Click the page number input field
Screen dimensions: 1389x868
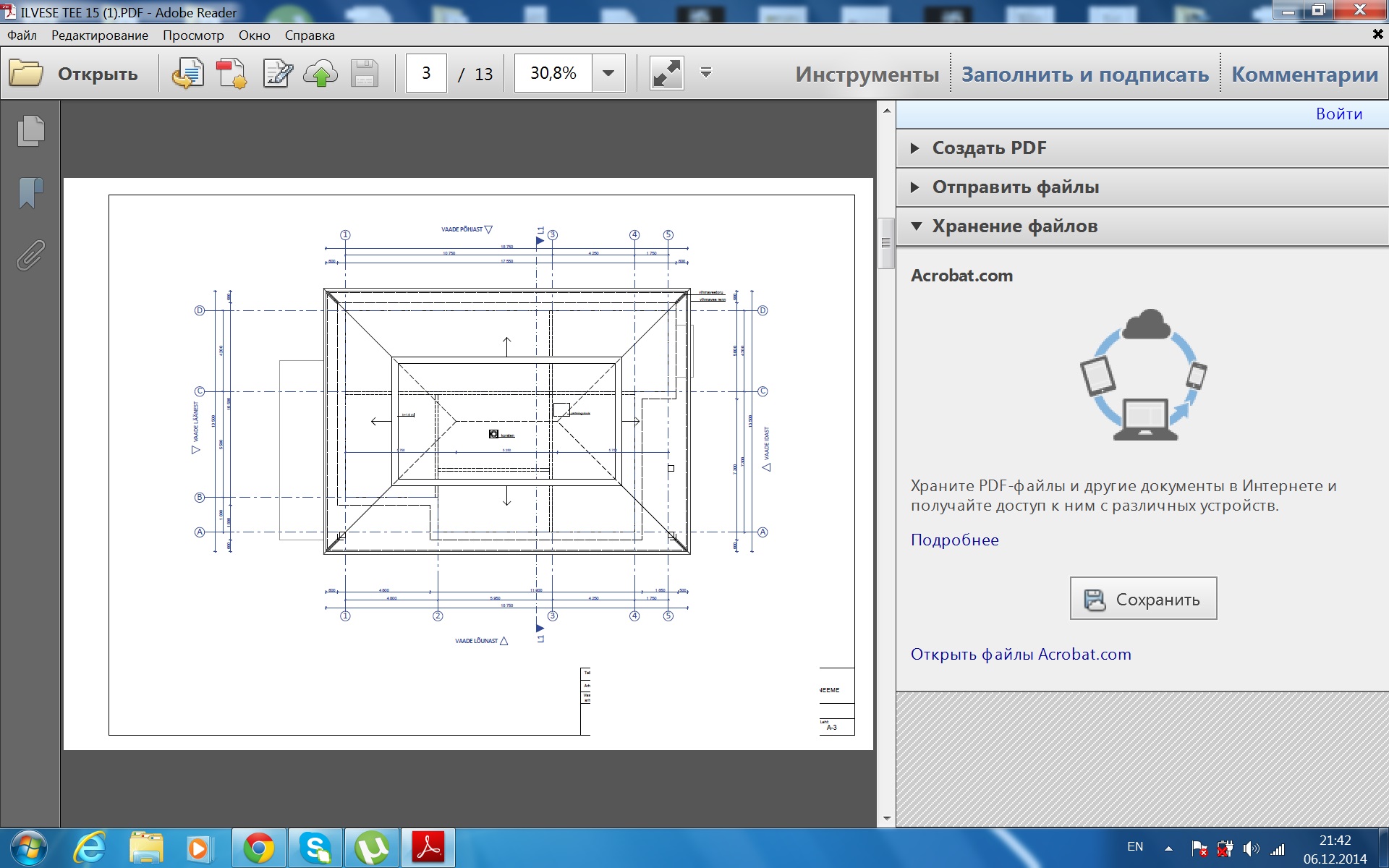pyautogui.click(x=426, y=73)
